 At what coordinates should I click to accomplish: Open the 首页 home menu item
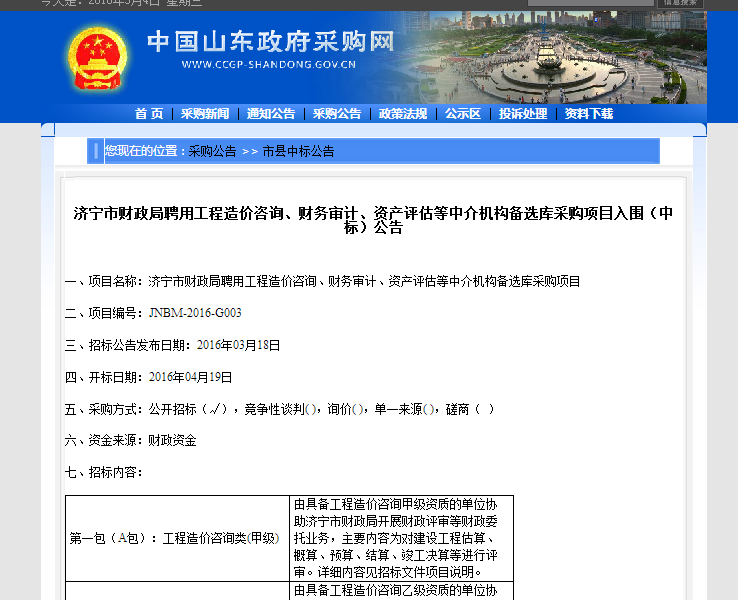[x=149, y=114]
